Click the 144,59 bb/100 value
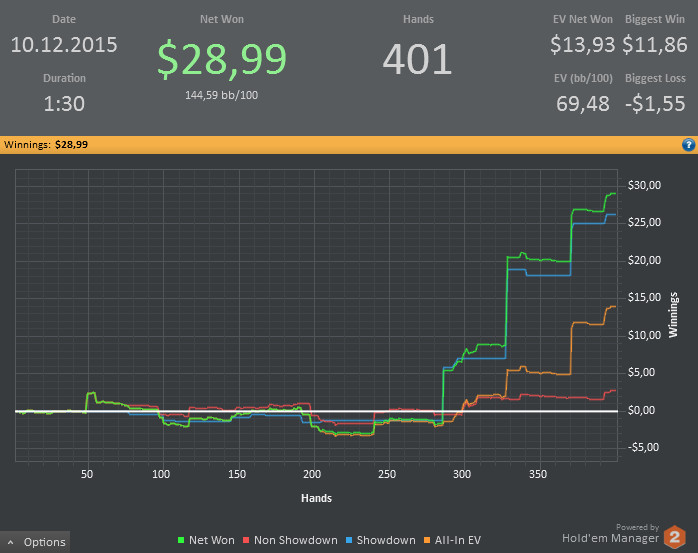698x553 pixels. click(x=222, y=95)
